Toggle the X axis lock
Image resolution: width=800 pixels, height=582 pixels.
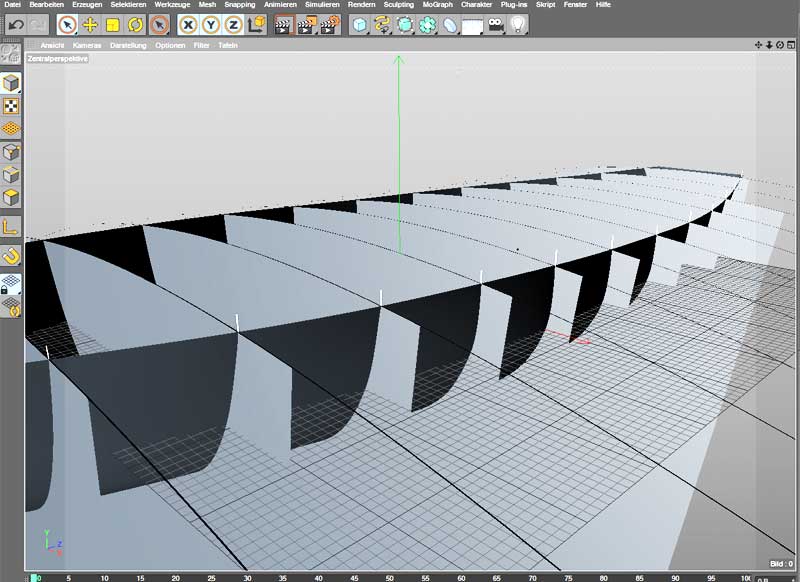(x=188, y=24)
